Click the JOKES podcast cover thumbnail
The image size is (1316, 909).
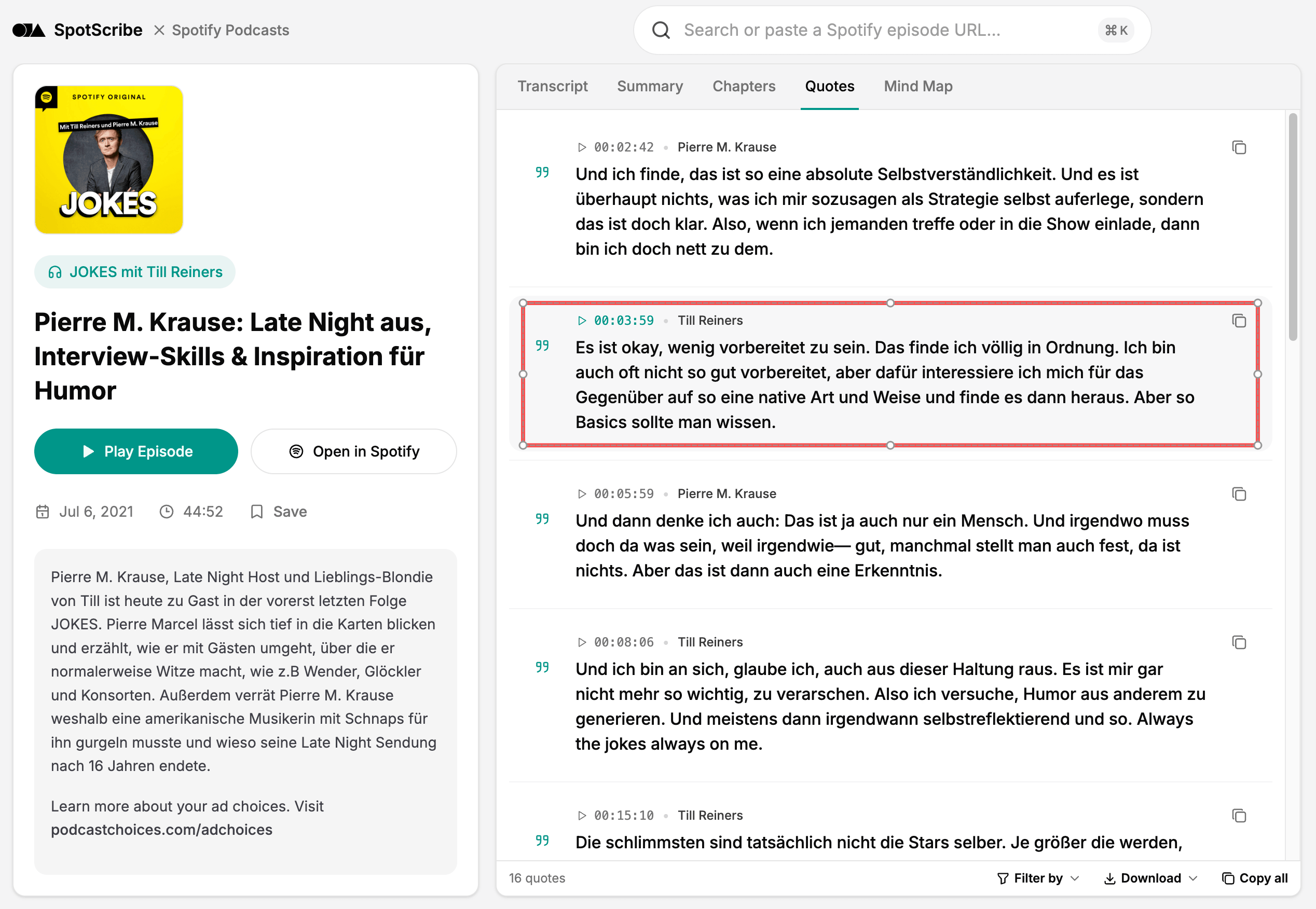109,159
